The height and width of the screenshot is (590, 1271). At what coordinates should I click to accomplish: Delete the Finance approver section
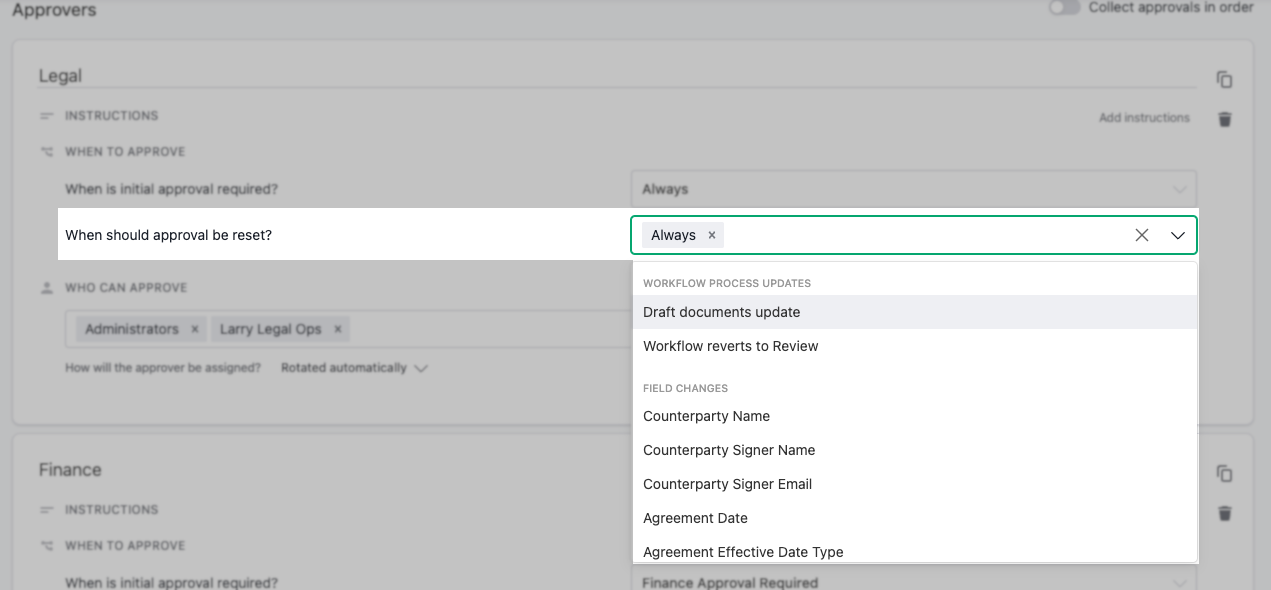click(x=1224, y=513)
